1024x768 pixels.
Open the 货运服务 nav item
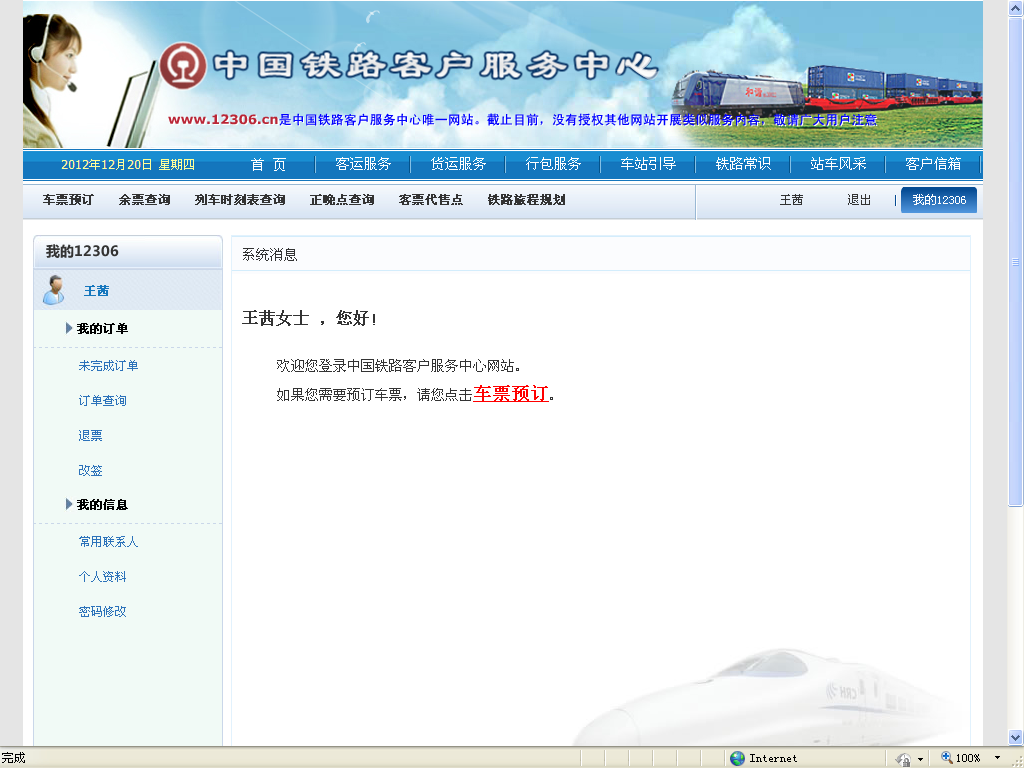[458, 164]
